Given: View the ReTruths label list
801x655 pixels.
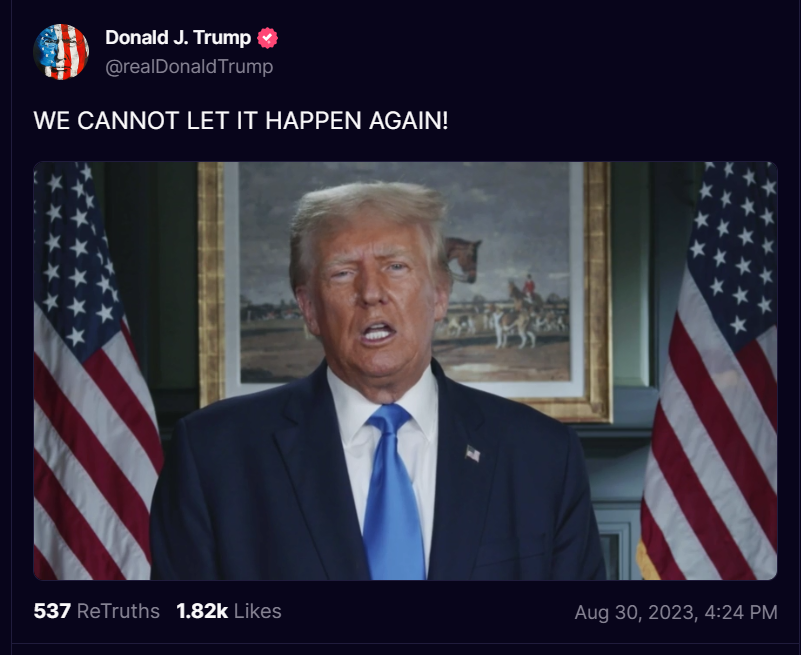Looking at the screenshot, I should point(118,611).
